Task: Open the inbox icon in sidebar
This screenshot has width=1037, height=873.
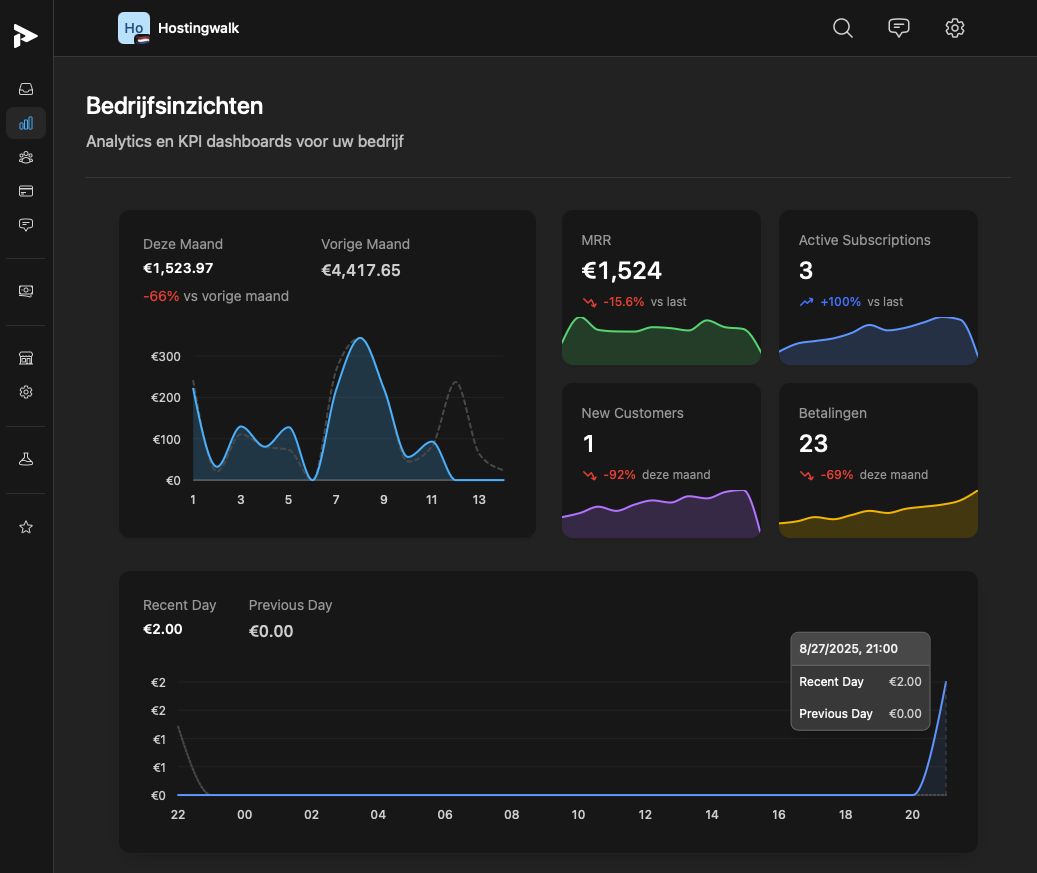Action: click(x=26, y=89)
